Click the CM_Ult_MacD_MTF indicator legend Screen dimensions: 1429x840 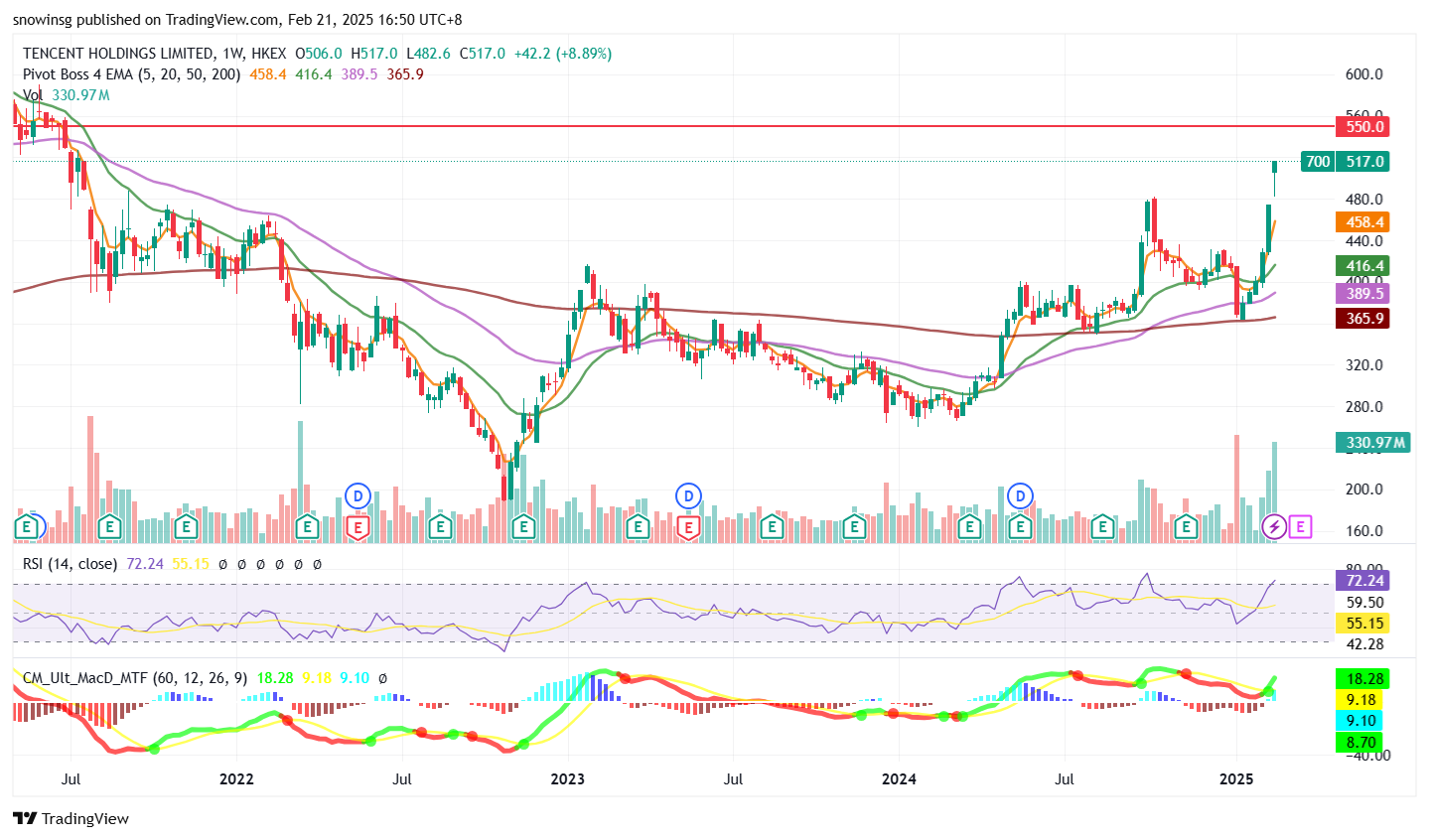pos(135,678)
